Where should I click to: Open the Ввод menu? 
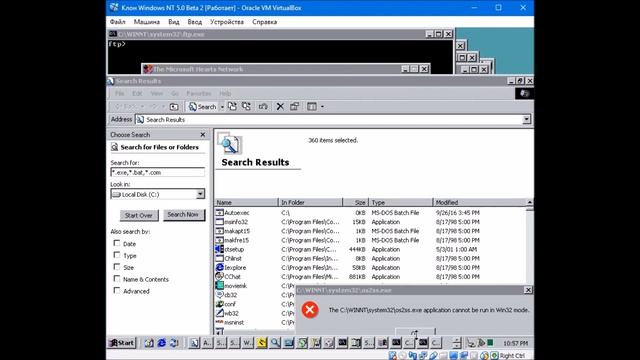click(195, 22)
